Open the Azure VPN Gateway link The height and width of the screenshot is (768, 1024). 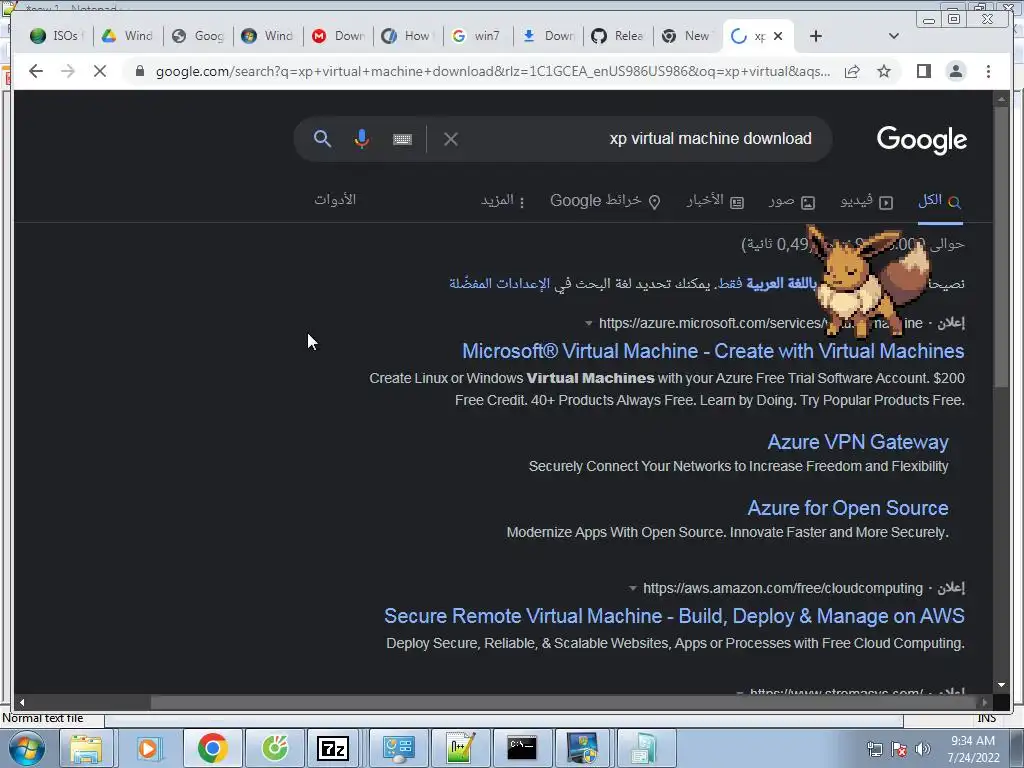click(857, 442)
